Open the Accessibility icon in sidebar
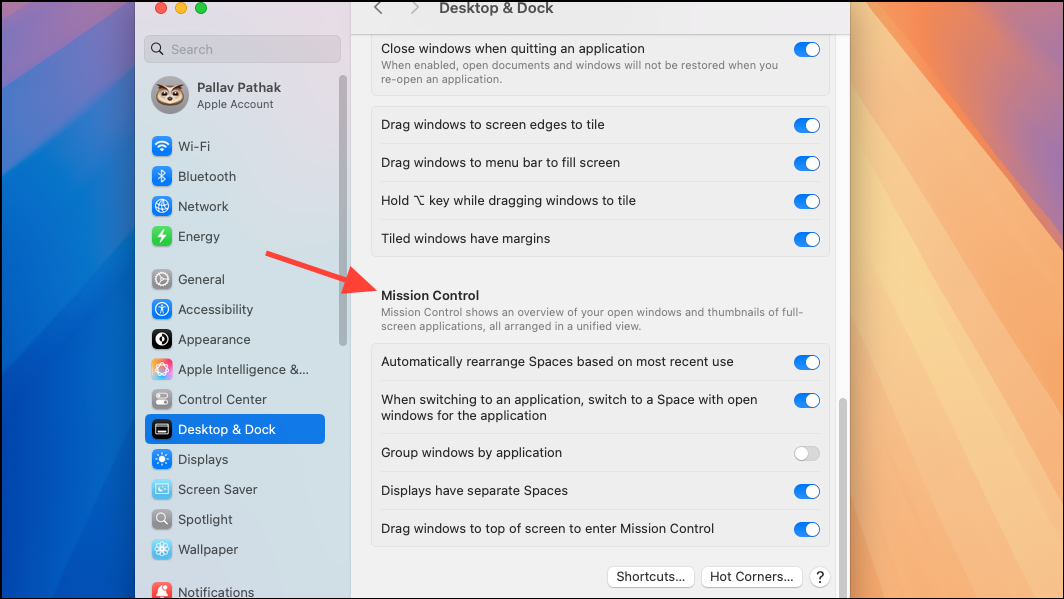 click(x=162, y=309)
